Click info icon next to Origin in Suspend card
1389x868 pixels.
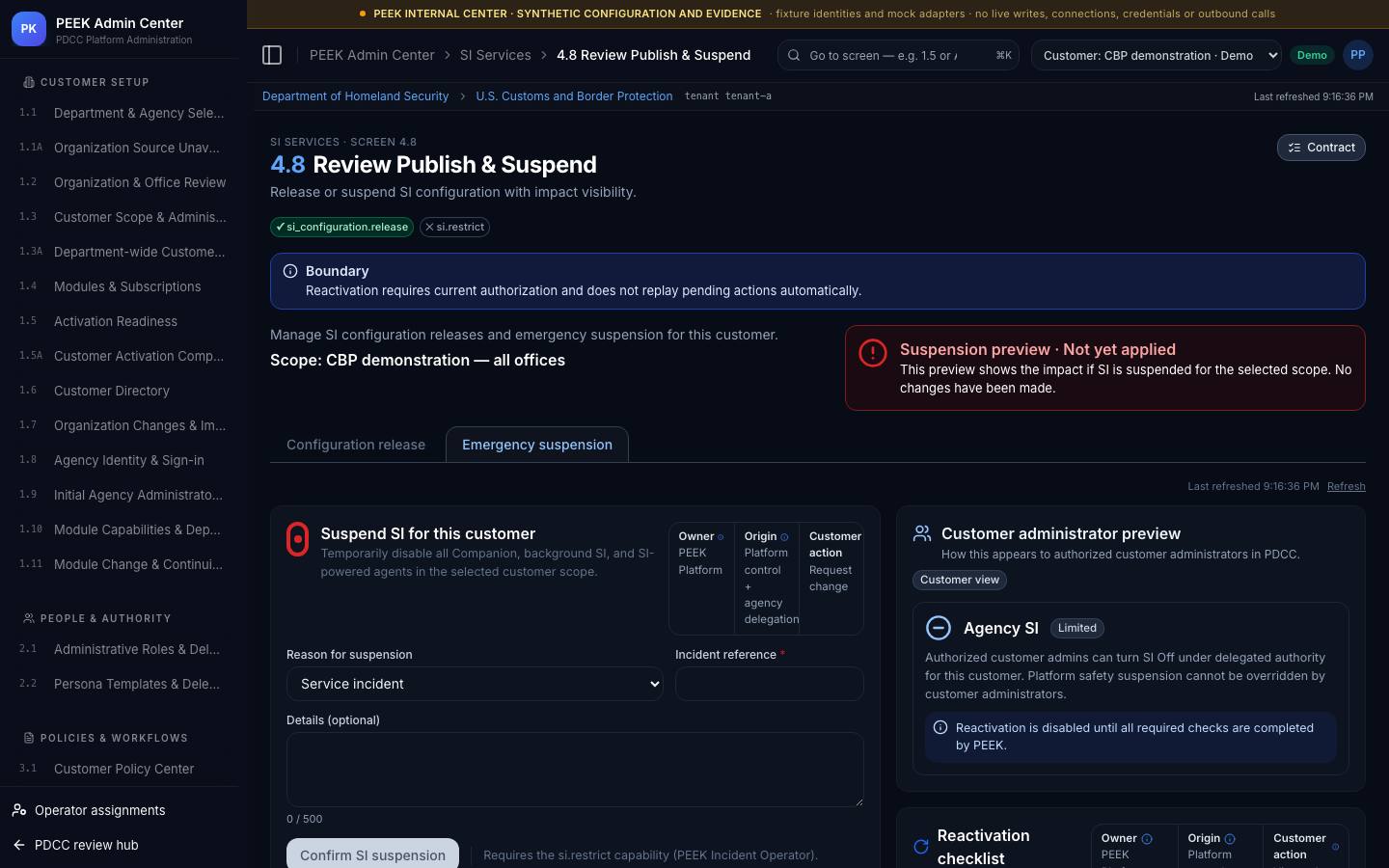coord(784,537)
